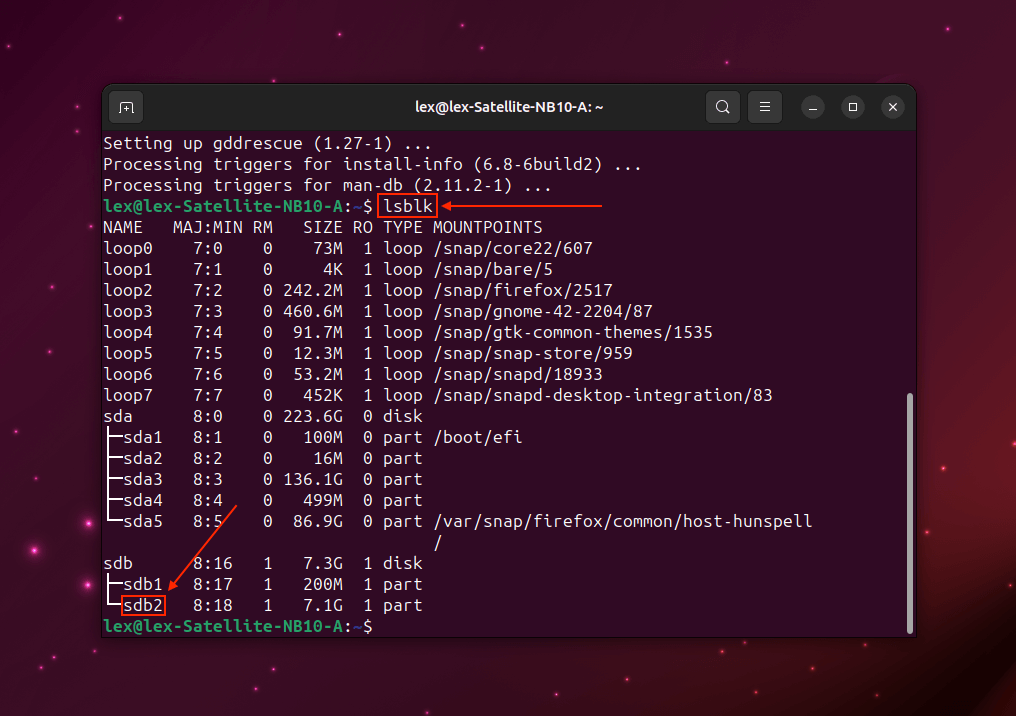1016x716 pixels.
Task: Click the SIZE column header
Action: [323, 227]
